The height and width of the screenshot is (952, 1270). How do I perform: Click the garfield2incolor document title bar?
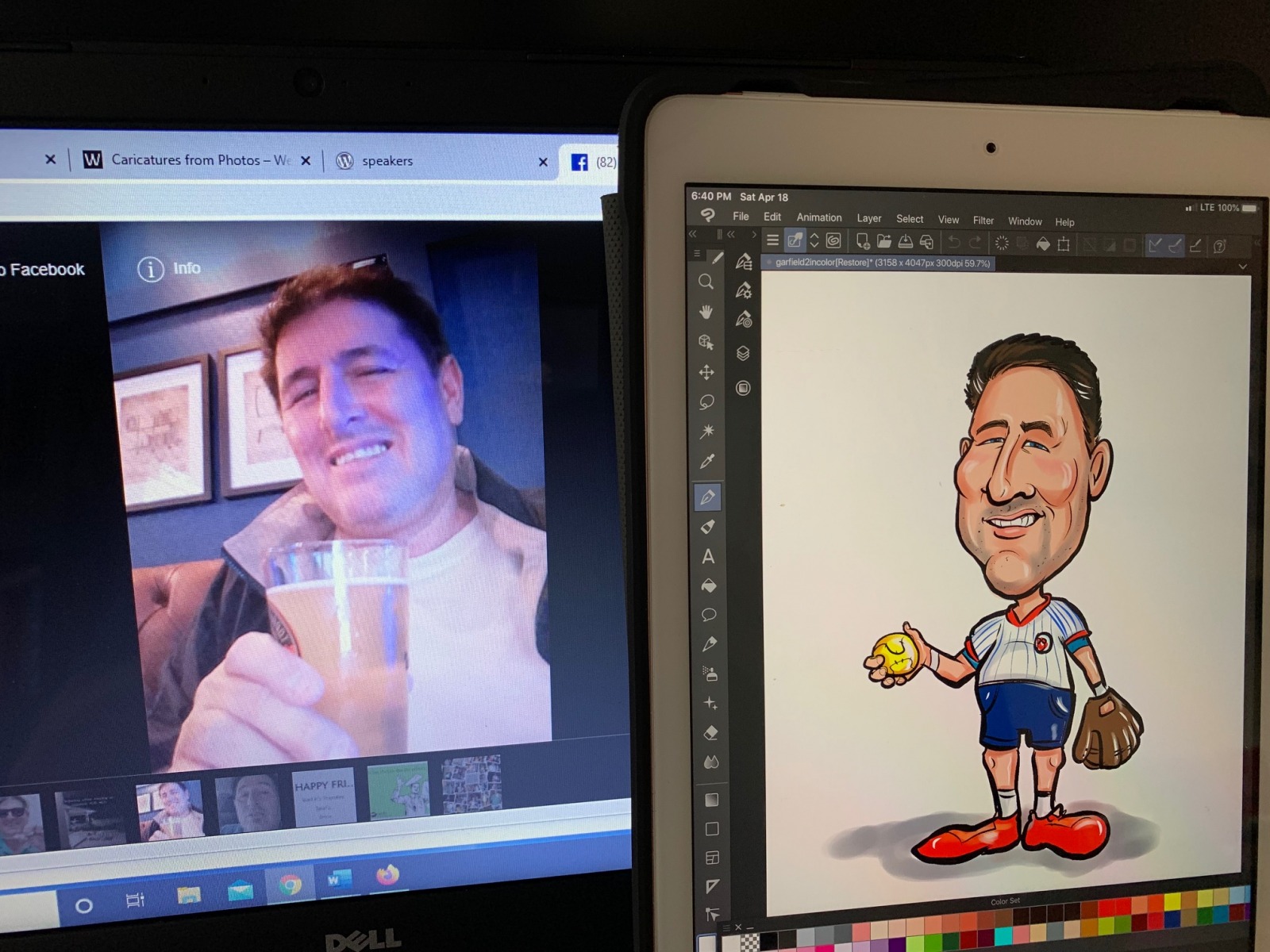(877, 262)
